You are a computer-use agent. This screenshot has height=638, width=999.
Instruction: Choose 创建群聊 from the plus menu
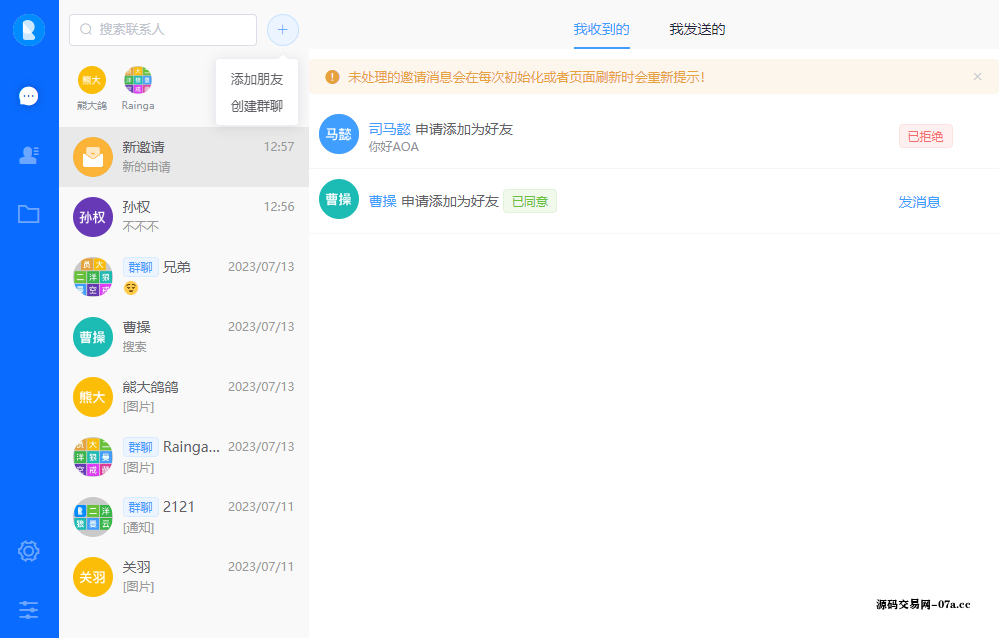point(256,105)
